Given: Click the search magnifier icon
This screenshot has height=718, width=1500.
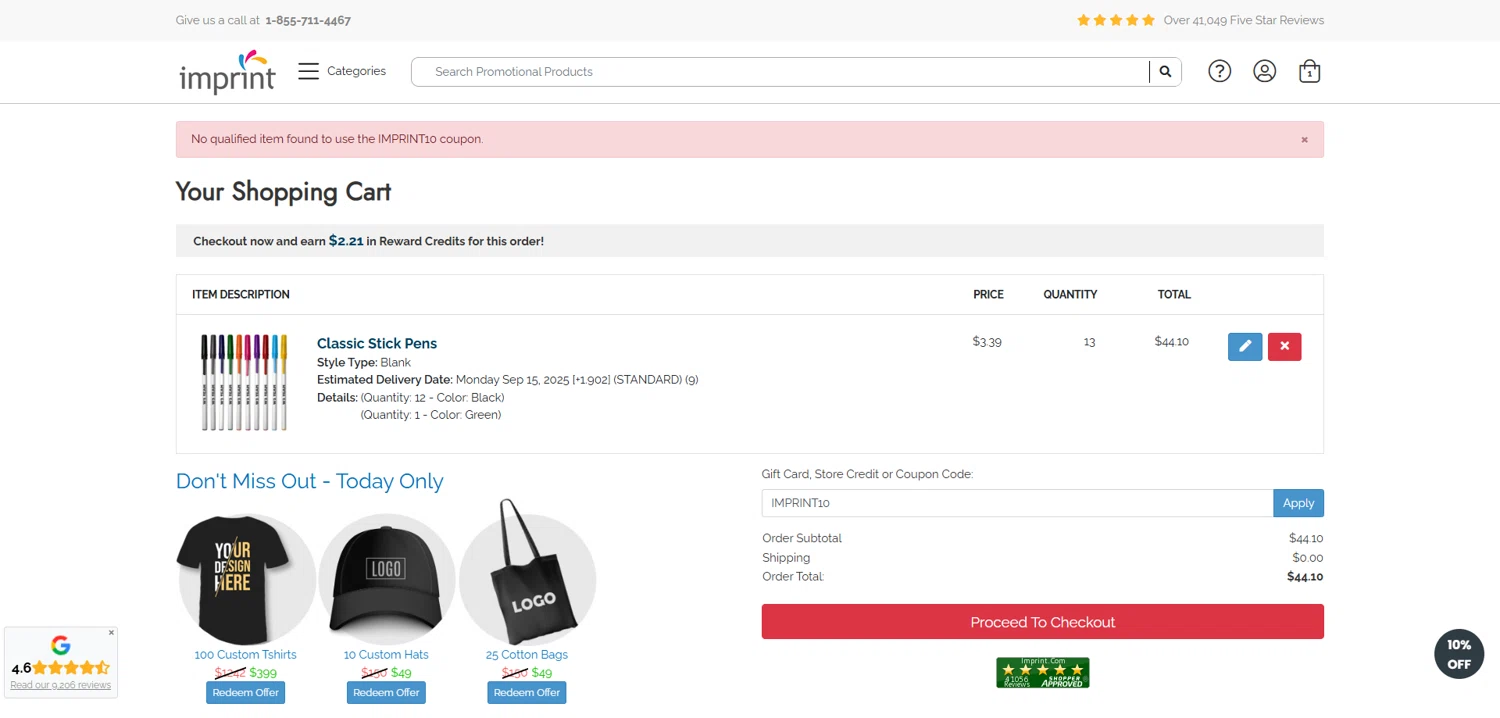Looking at the screenshot, I should [1165, 72].
